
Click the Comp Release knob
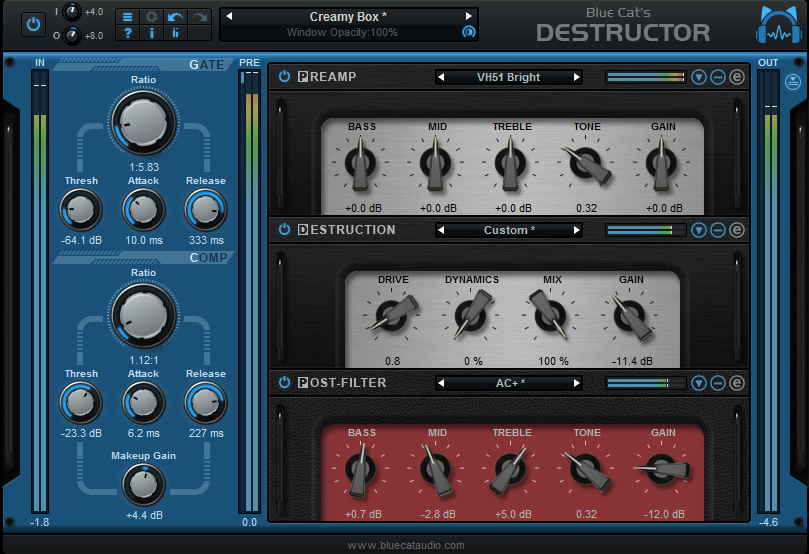205,403
